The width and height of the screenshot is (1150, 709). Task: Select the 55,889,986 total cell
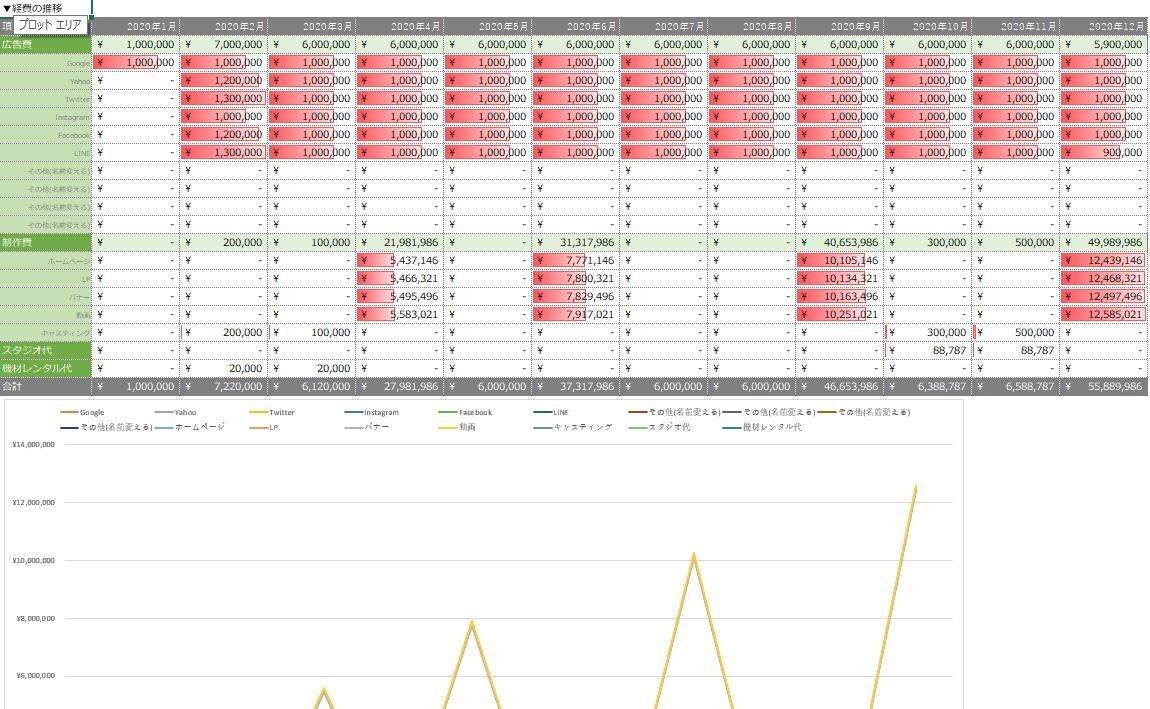pyautogui.click(x=1104, y=386)
